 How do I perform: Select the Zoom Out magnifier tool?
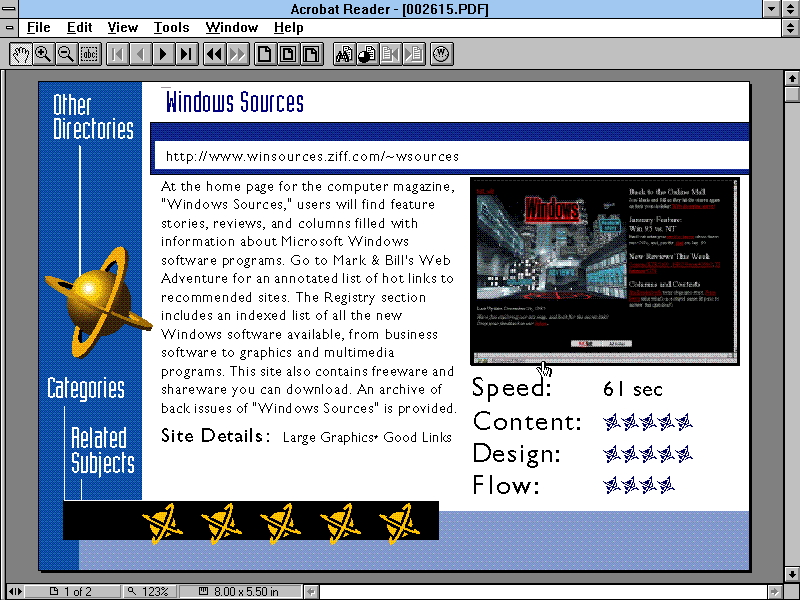pos(66,54)
